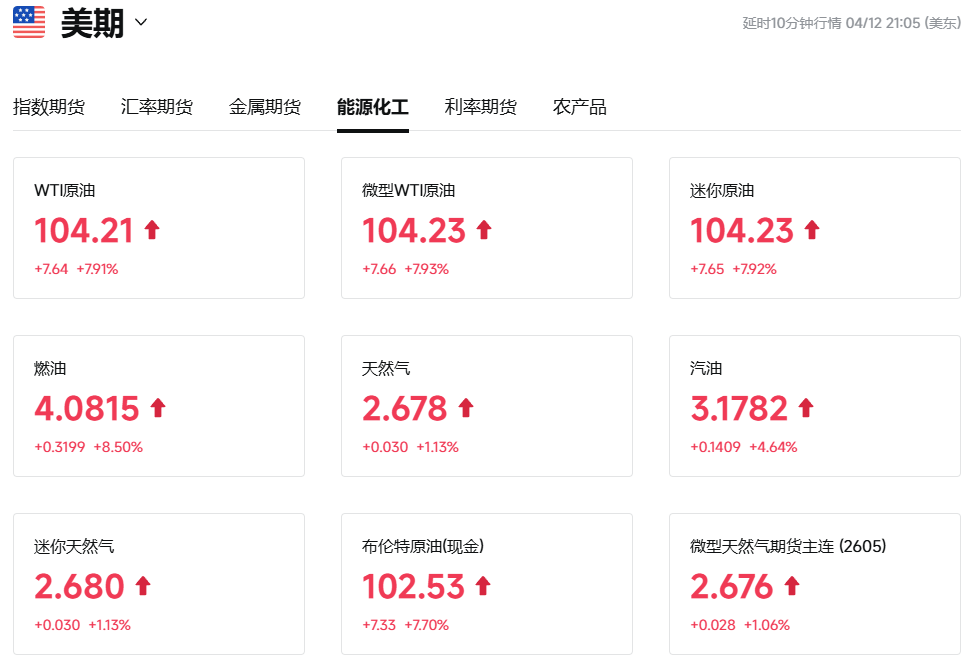The image size is (980, 668).
Task: Click the +7.92% percent change
Action: click(754, 269)
